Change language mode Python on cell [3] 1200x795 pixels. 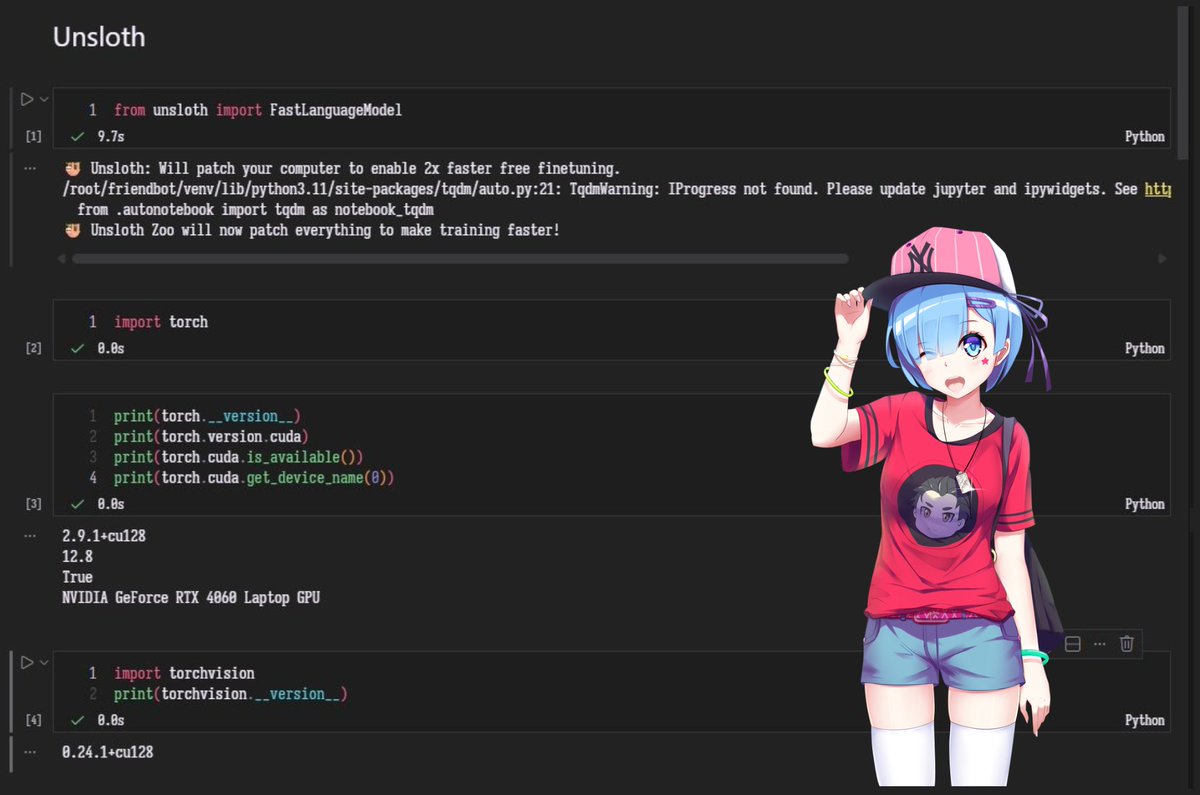tap(1145, 504)
